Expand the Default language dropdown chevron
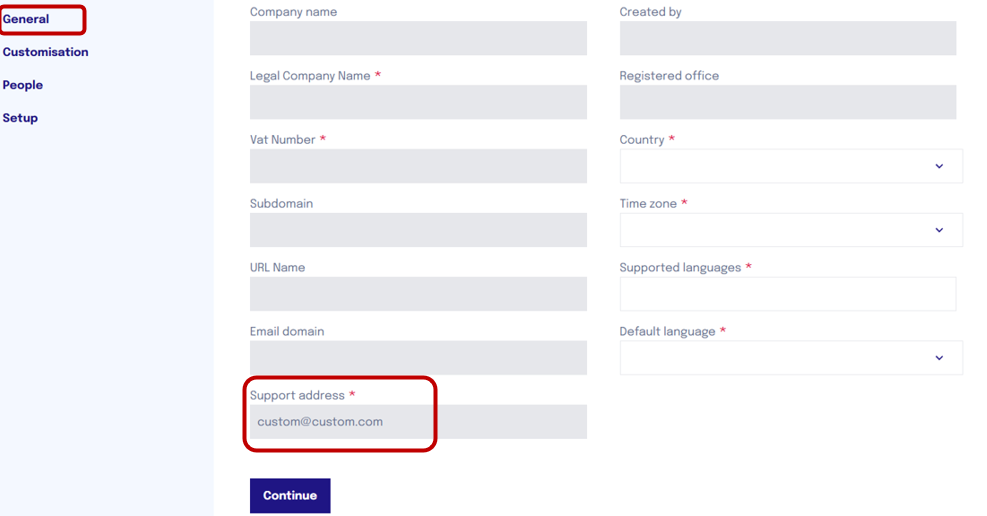The height and width of the screenshot is (516, 987). pyautogui.click(x=939, y=357)
